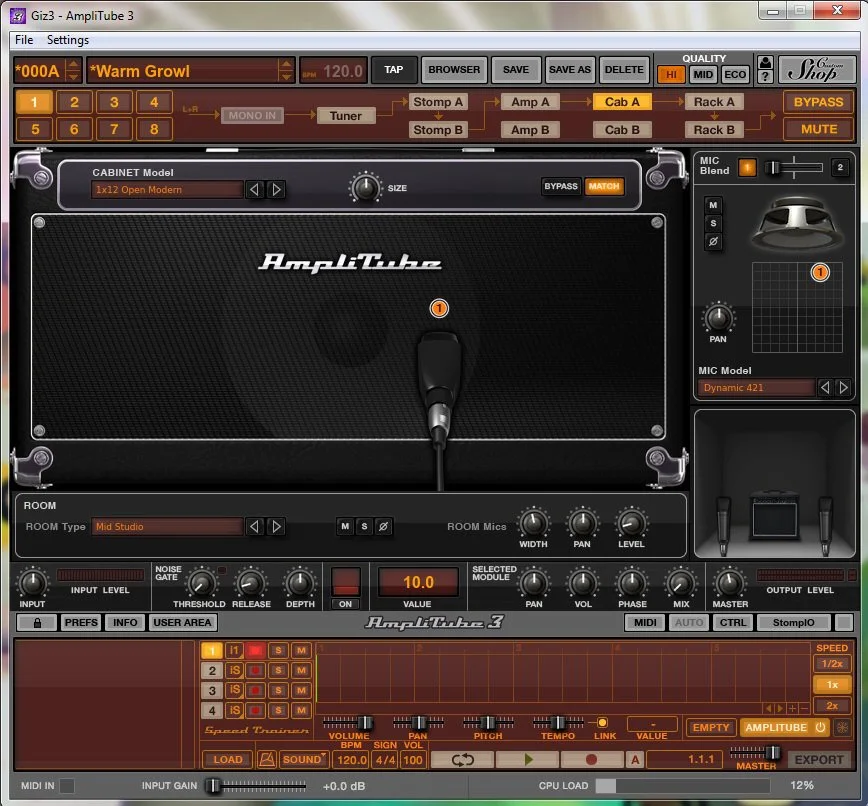
Task: Switch to the Amp A module
Action: pyautogui.click(x=530, y=102)
